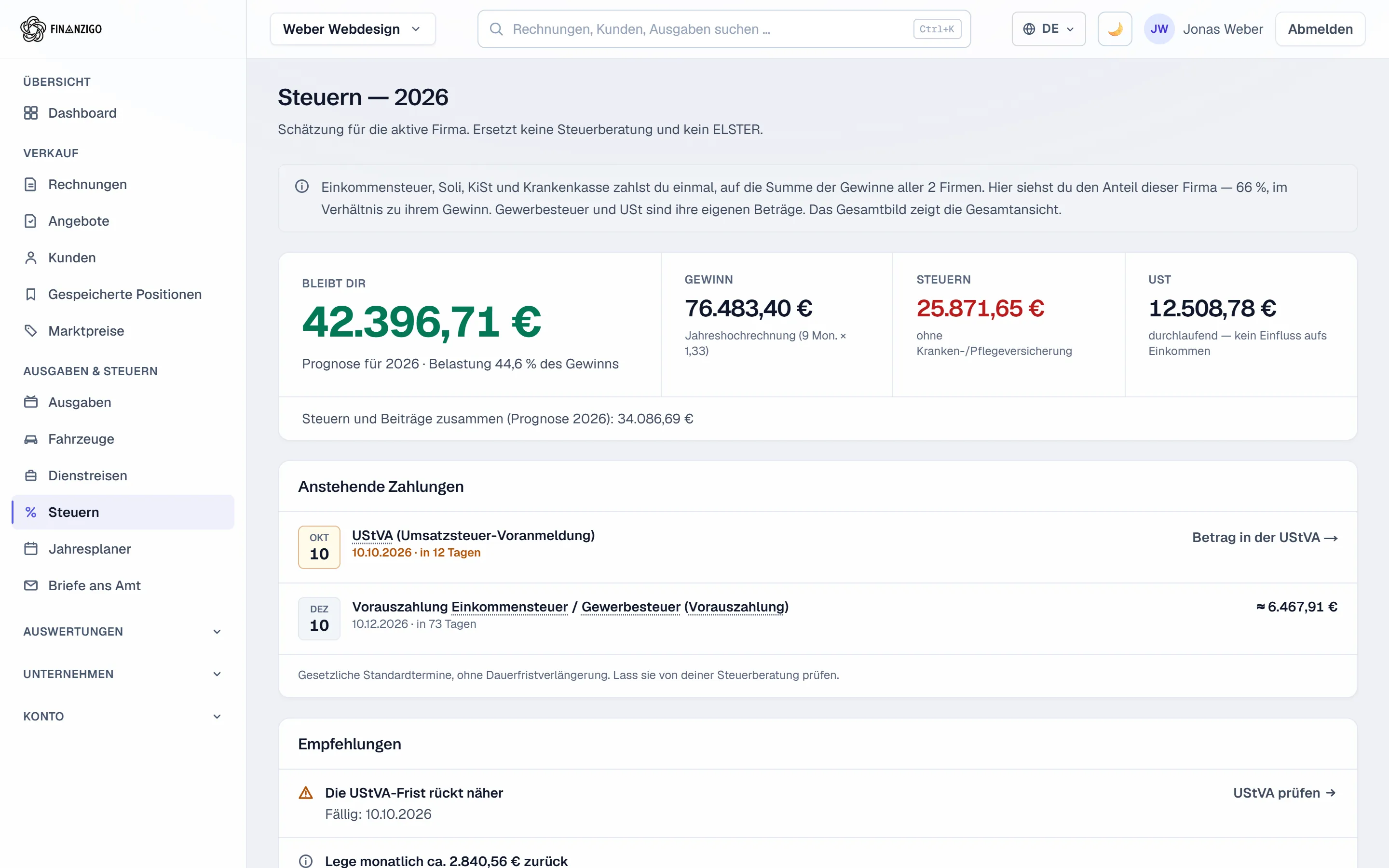Click the info icon beside Lege monatlich recommendation
This screenshot has height=868, width=1389.
click(x=306, y=861)
